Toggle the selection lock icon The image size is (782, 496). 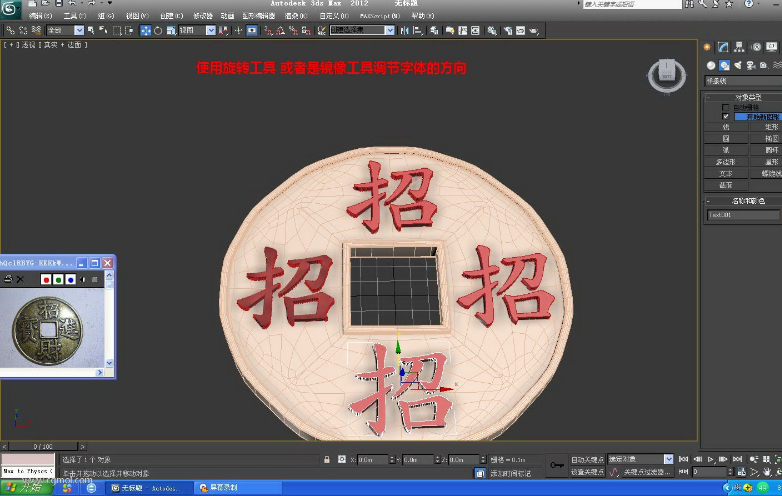click(327, 459)
